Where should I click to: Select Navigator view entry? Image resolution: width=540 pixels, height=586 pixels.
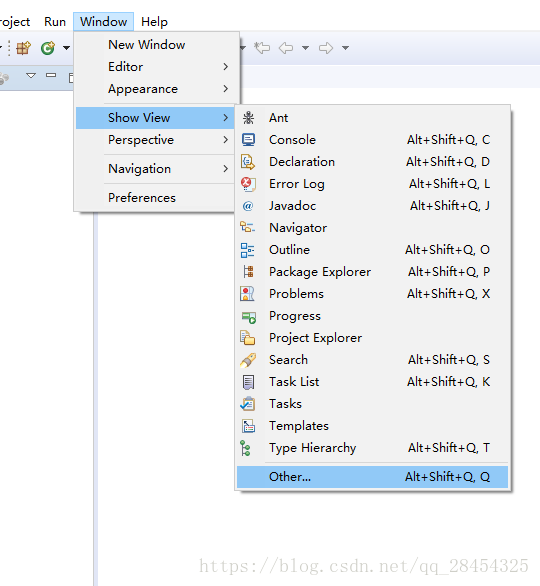[x=373, y=228]
